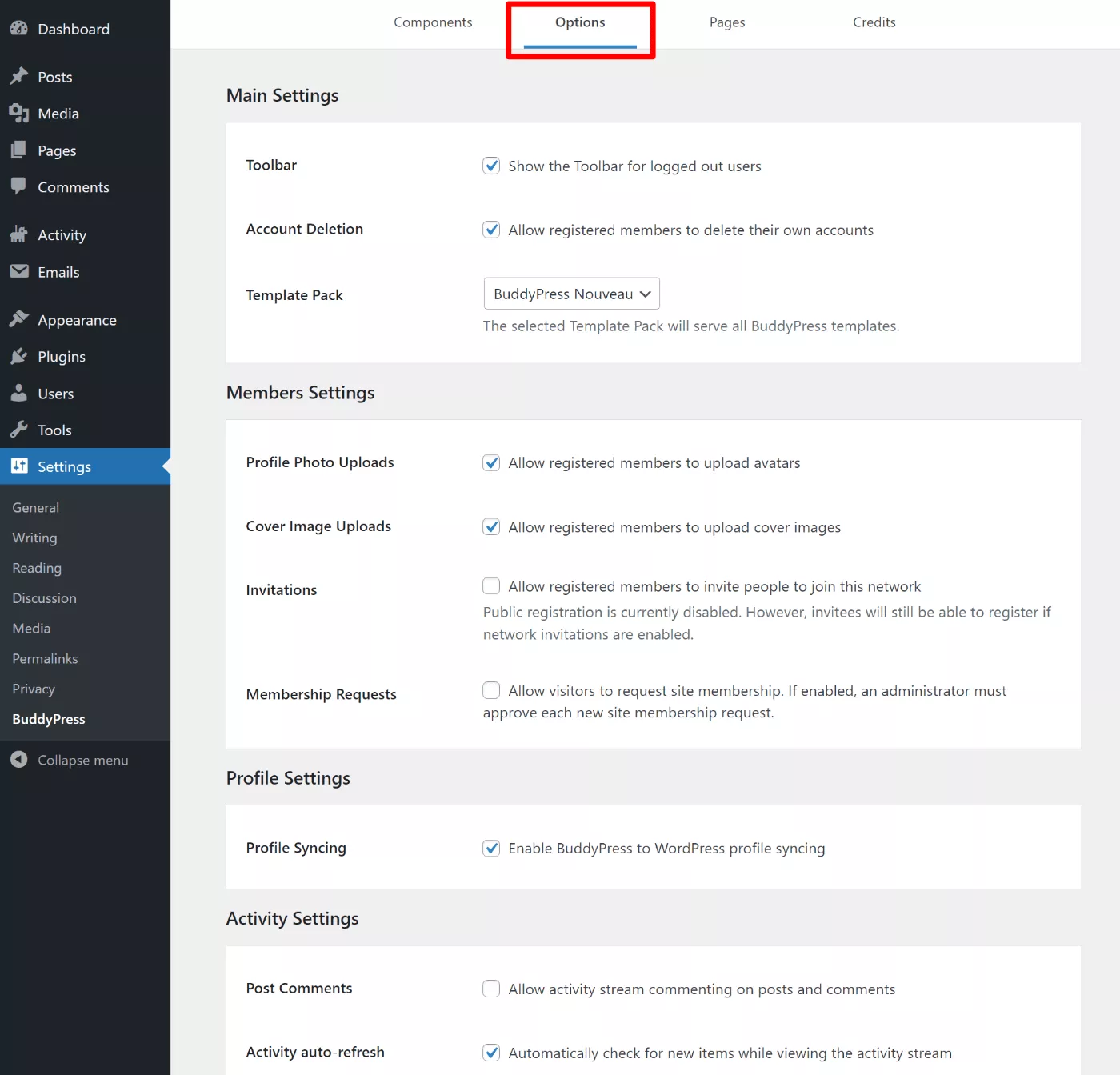
Task: Open the Writing settings submenu link
Action: pyautogui.click(x=34, y=537)
